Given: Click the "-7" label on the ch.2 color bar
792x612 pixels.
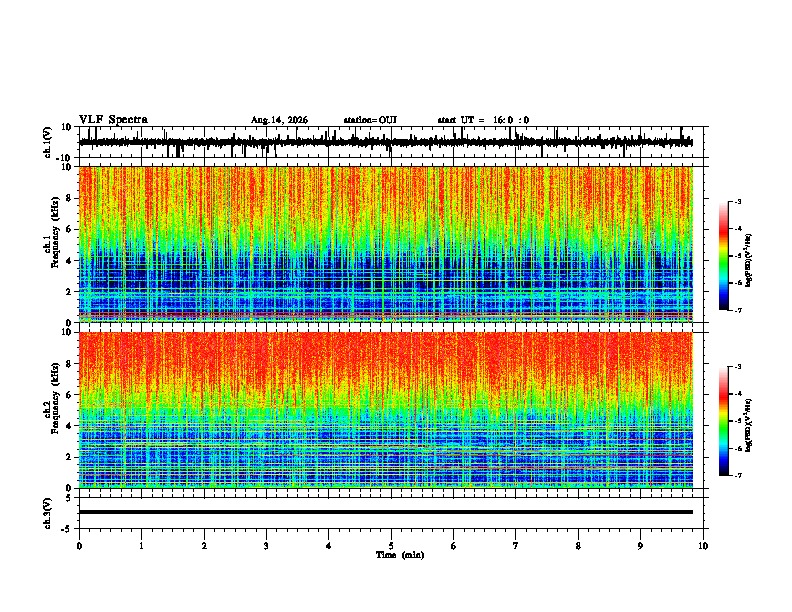Looking at the screenshot, I should (x=737, y=475).
